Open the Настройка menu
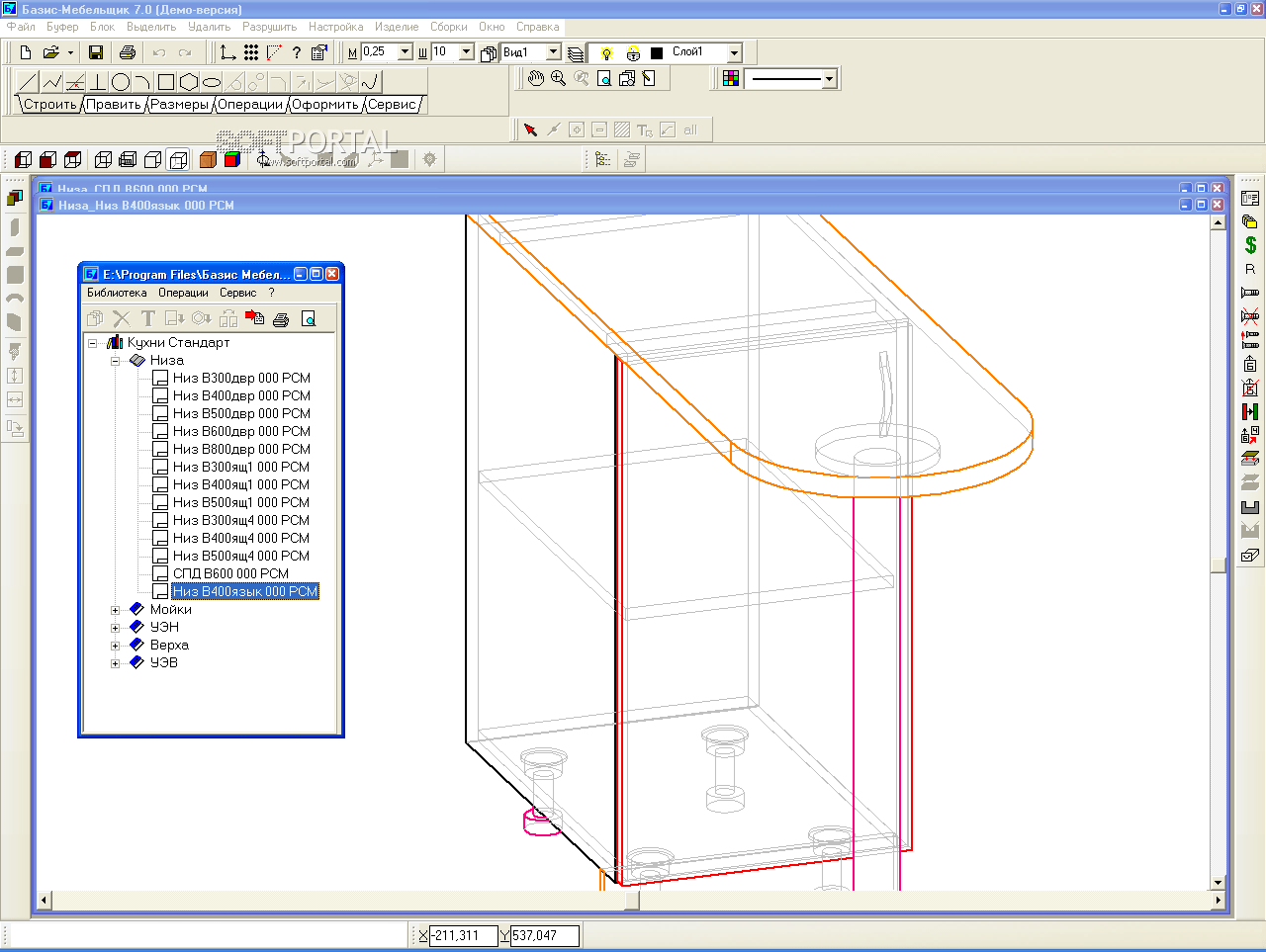Viewport: 1266px width, 952px height. click(335, 27)
